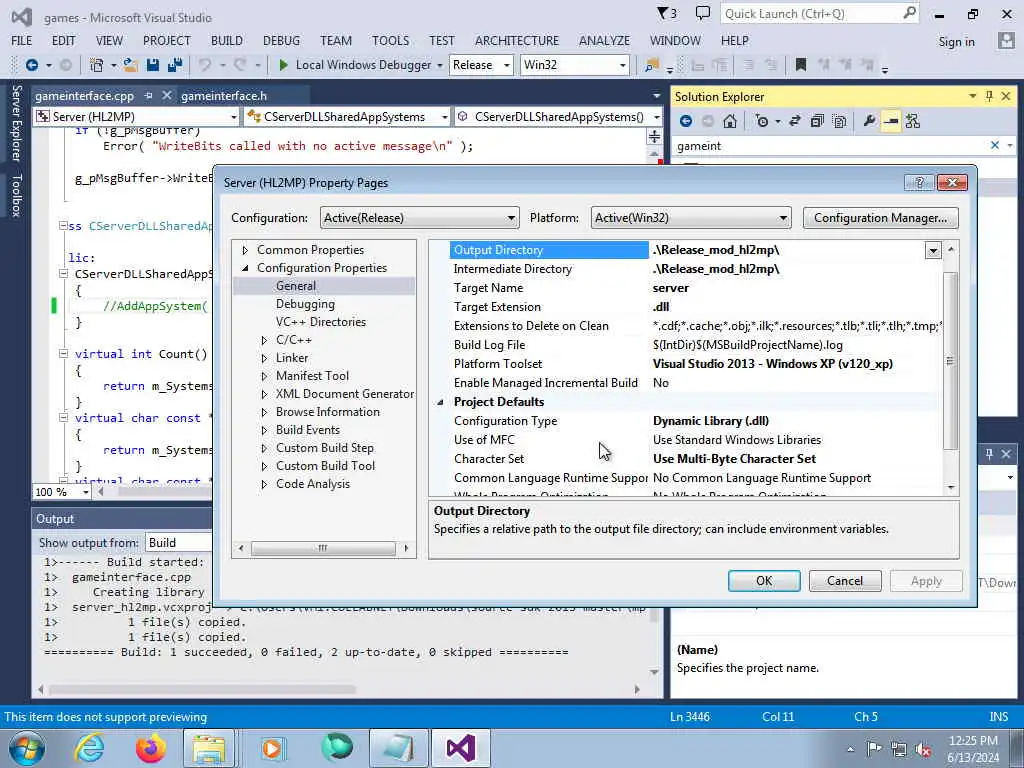The height and width of the screenshot is (768, 1024).
Task: Save the current file with the disk icon
Action: 153,65
